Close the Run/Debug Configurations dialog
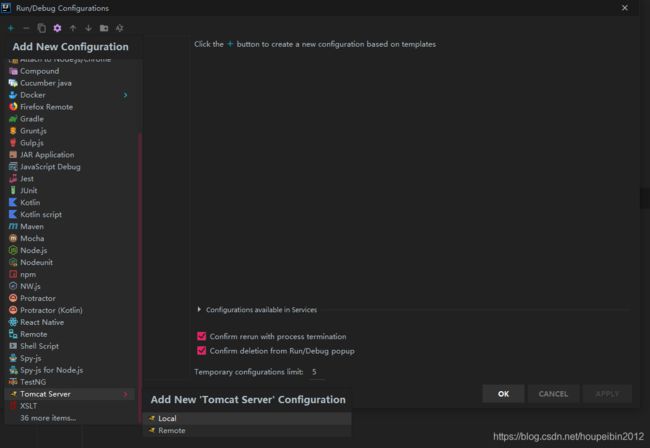This screenshot has width=650, height=448. [624, 8]
